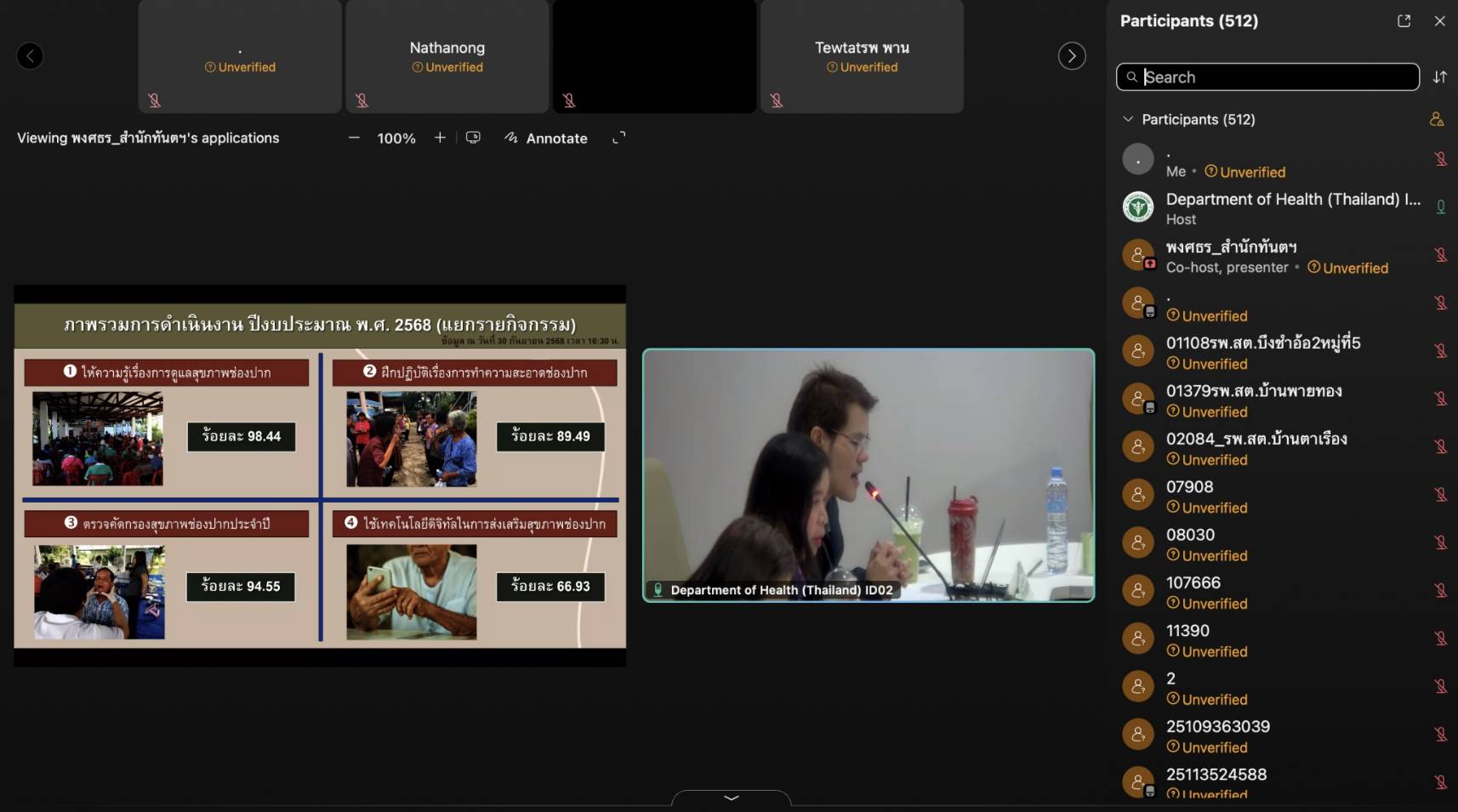This screenshot has width=1458, height=812.
Task: Select participant 25109363039 in list
Action: 1217,727
